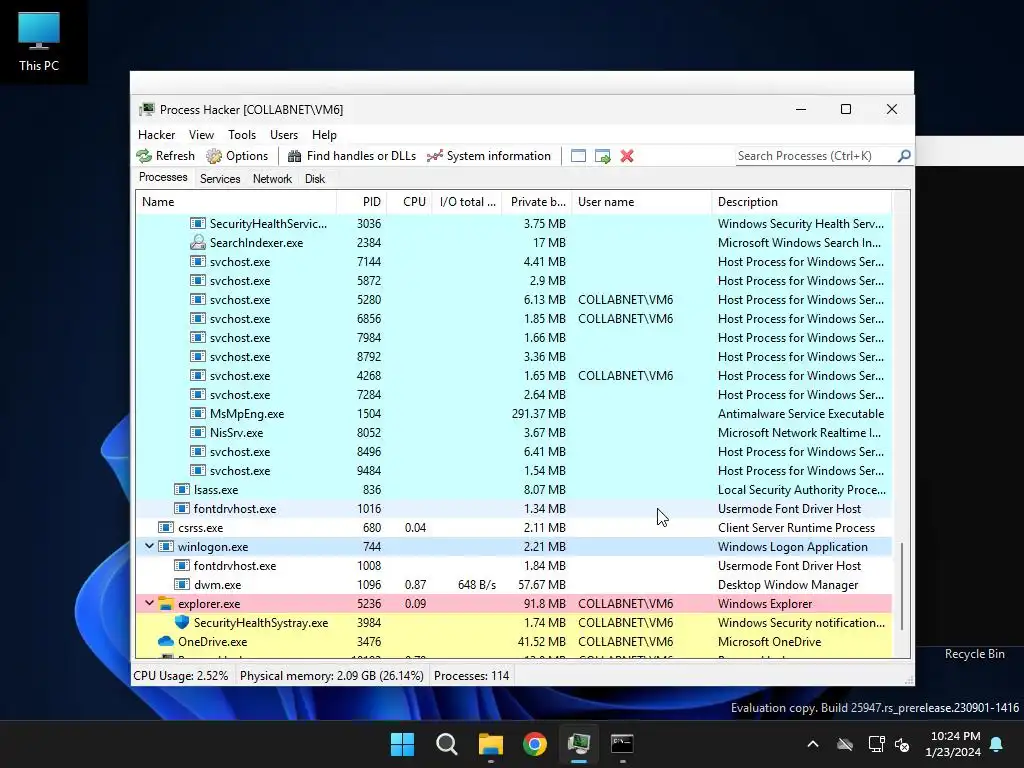Select fontdrvhost.exe with PID 1008
1024x768 pixels.
coord(513,566)
